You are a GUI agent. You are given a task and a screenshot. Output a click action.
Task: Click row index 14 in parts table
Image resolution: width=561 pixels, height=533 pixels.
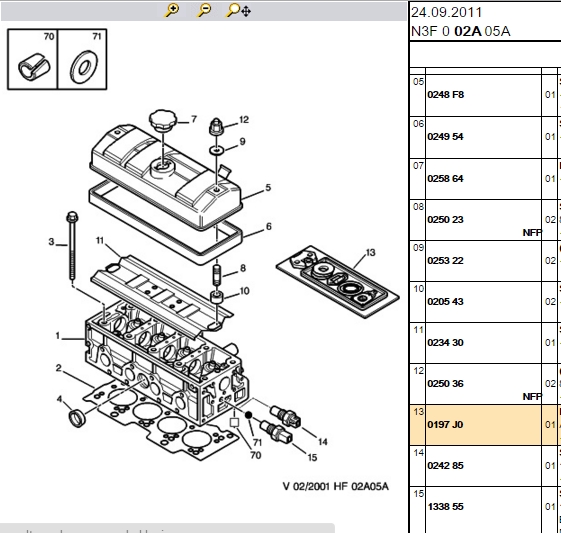pos(418,453)
